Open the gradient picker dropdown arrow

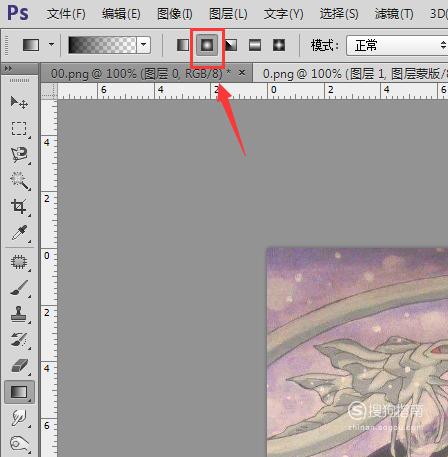click(x=144, y=44)
